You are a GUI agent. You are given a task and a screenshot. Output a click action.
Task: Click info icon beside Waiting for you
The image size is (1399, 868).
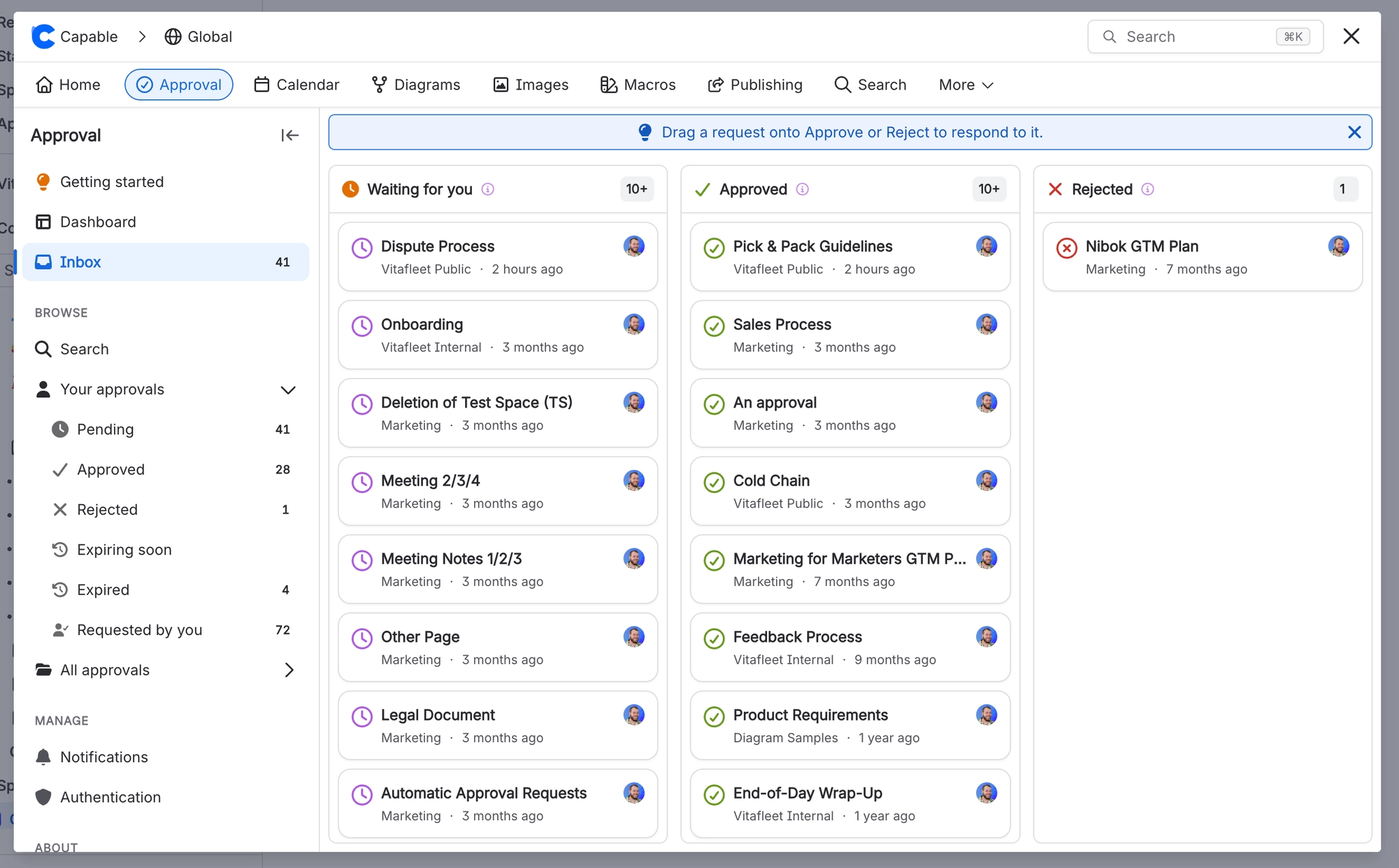tap(488, 189)
